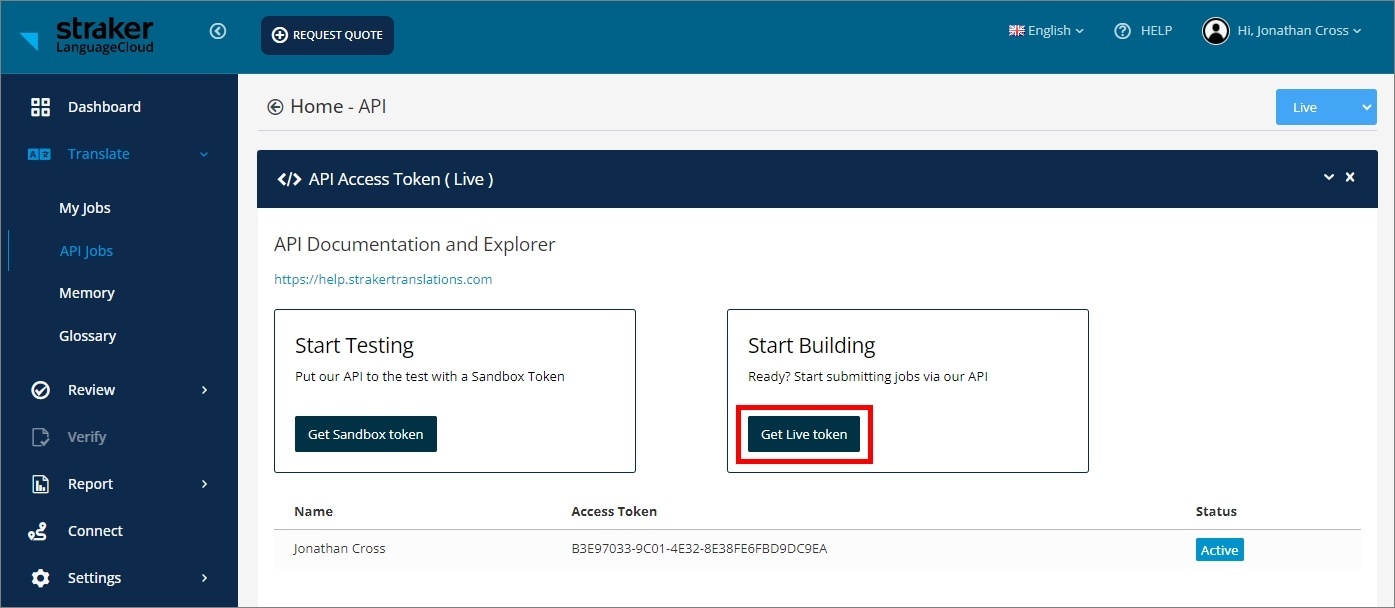The image size is (1395, 608).
Task: Open Verify in the sidebar
Action: [87, 437]
